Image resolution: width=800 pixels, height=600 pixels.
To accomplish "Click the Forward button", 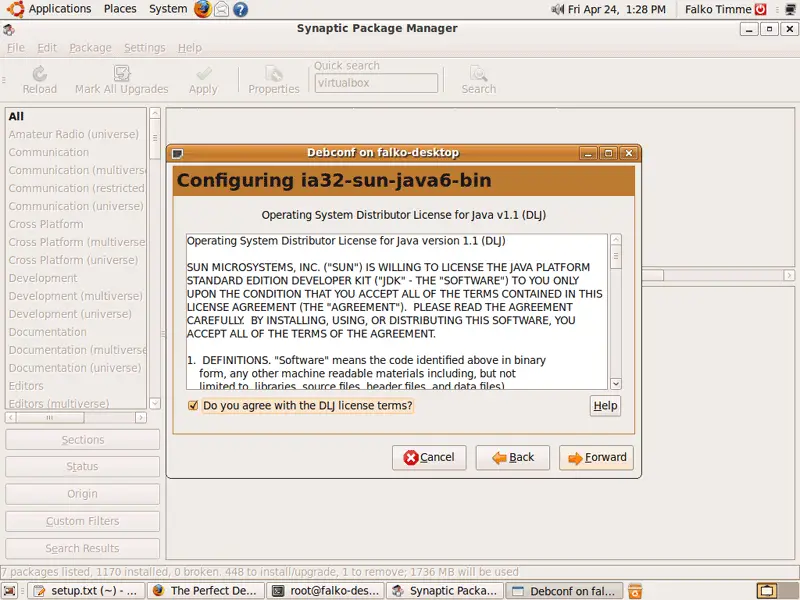I will point(596,458).
